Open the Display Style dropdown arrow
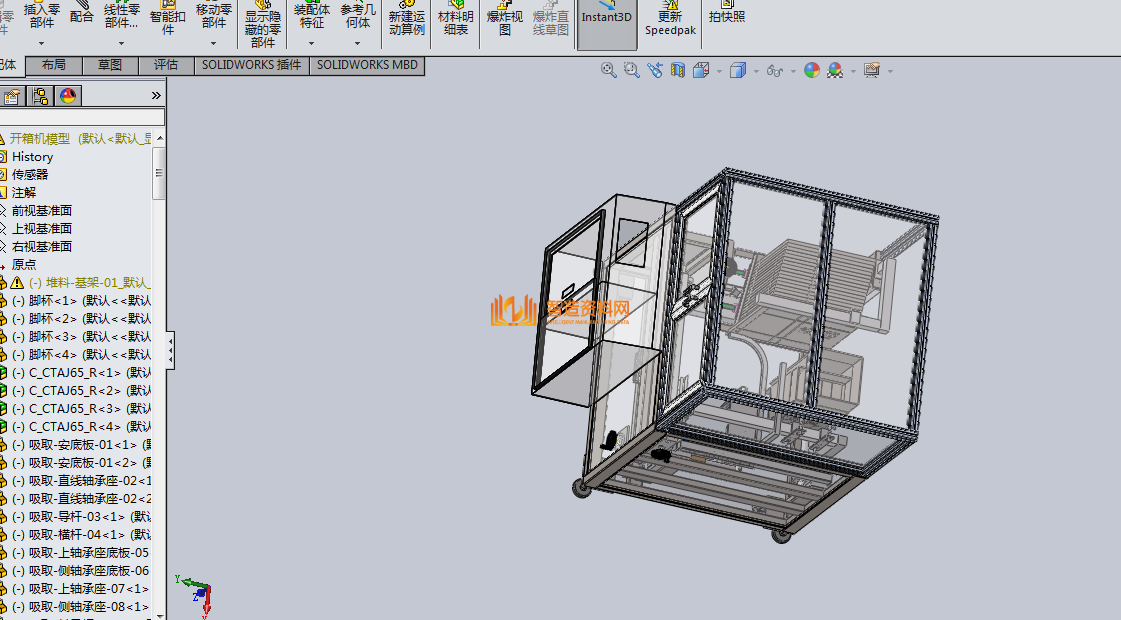Screen dimensions: 1121x620 tap(756, 71)
